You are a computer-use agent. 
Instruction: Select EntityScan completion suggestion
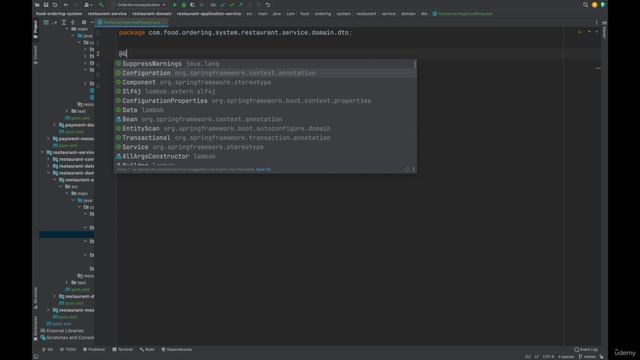pos(264,129)
